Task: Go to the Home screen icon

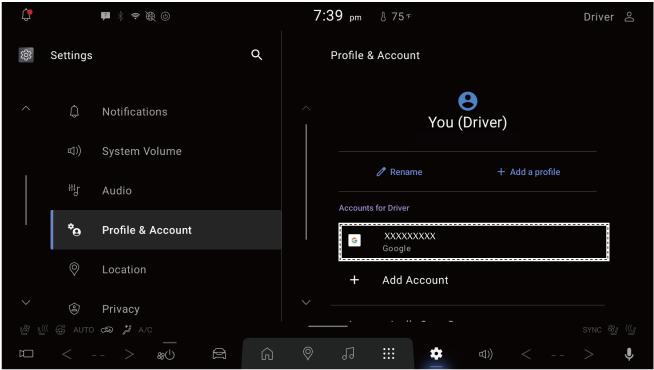Action: (x=267, y=354)
